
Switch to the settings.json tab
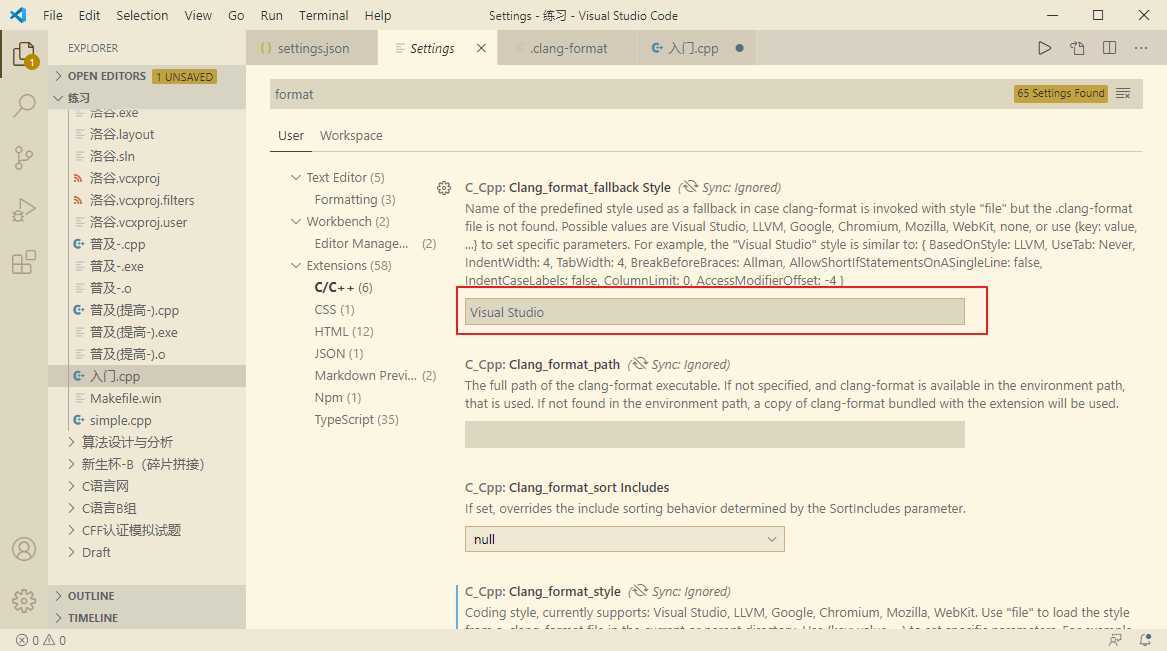point(312,48)
